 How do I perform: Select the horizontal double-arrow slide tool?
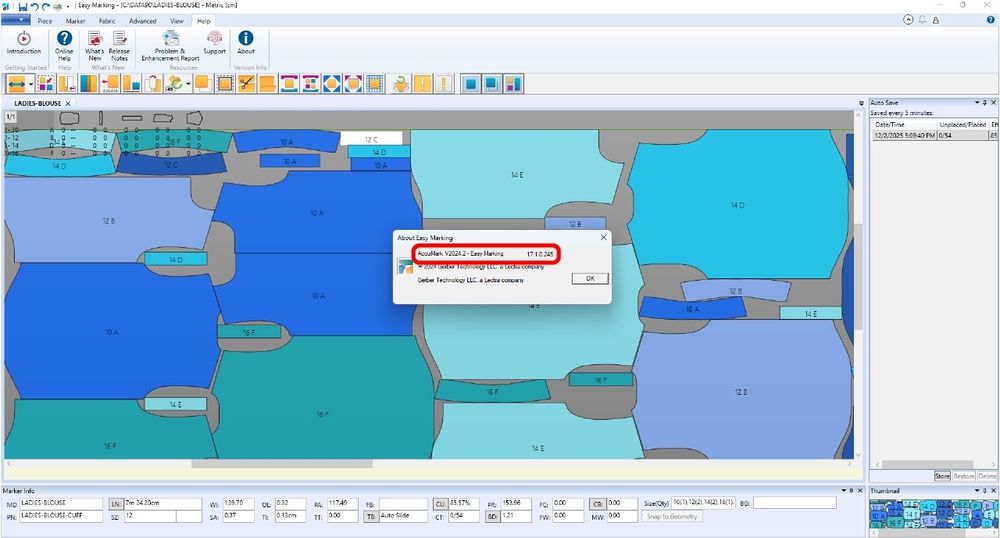(x=16, y=84)
